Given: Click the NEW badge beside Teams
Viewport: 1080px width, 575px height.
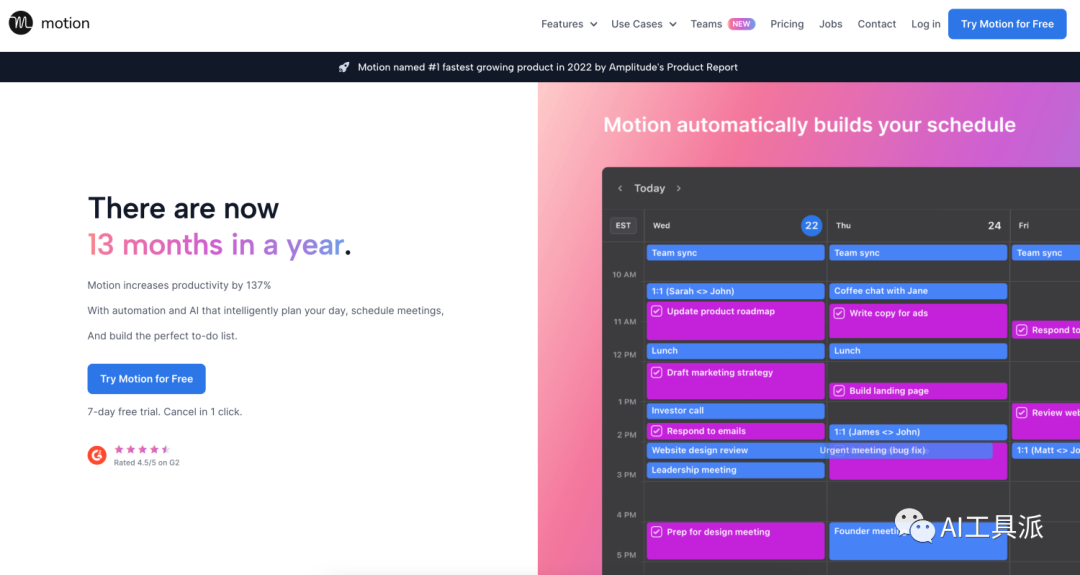Looking at the screenshot, I should click(x=741, y=24).
